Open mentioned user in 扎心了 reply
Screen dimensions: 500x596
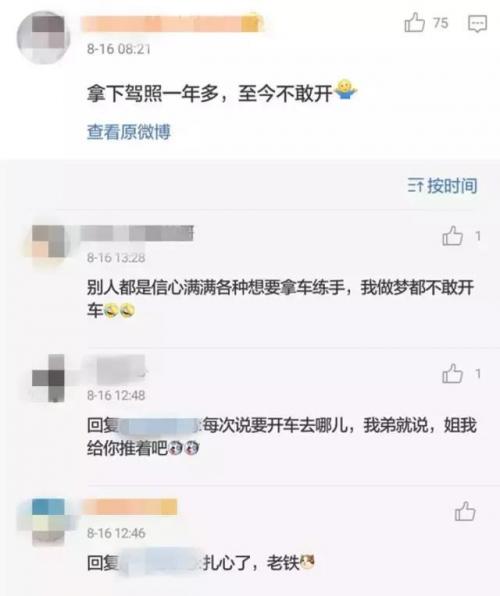point(160,563)
